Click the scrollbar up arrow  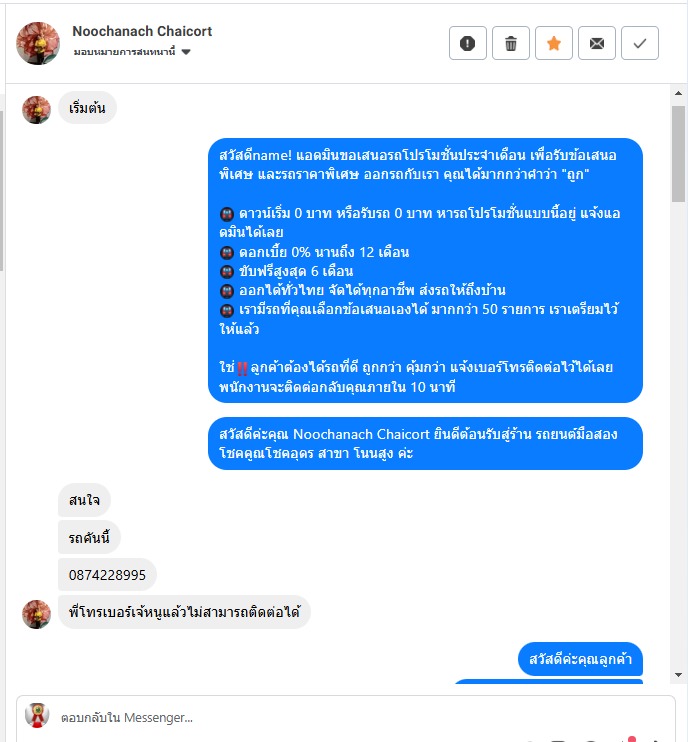679,93
